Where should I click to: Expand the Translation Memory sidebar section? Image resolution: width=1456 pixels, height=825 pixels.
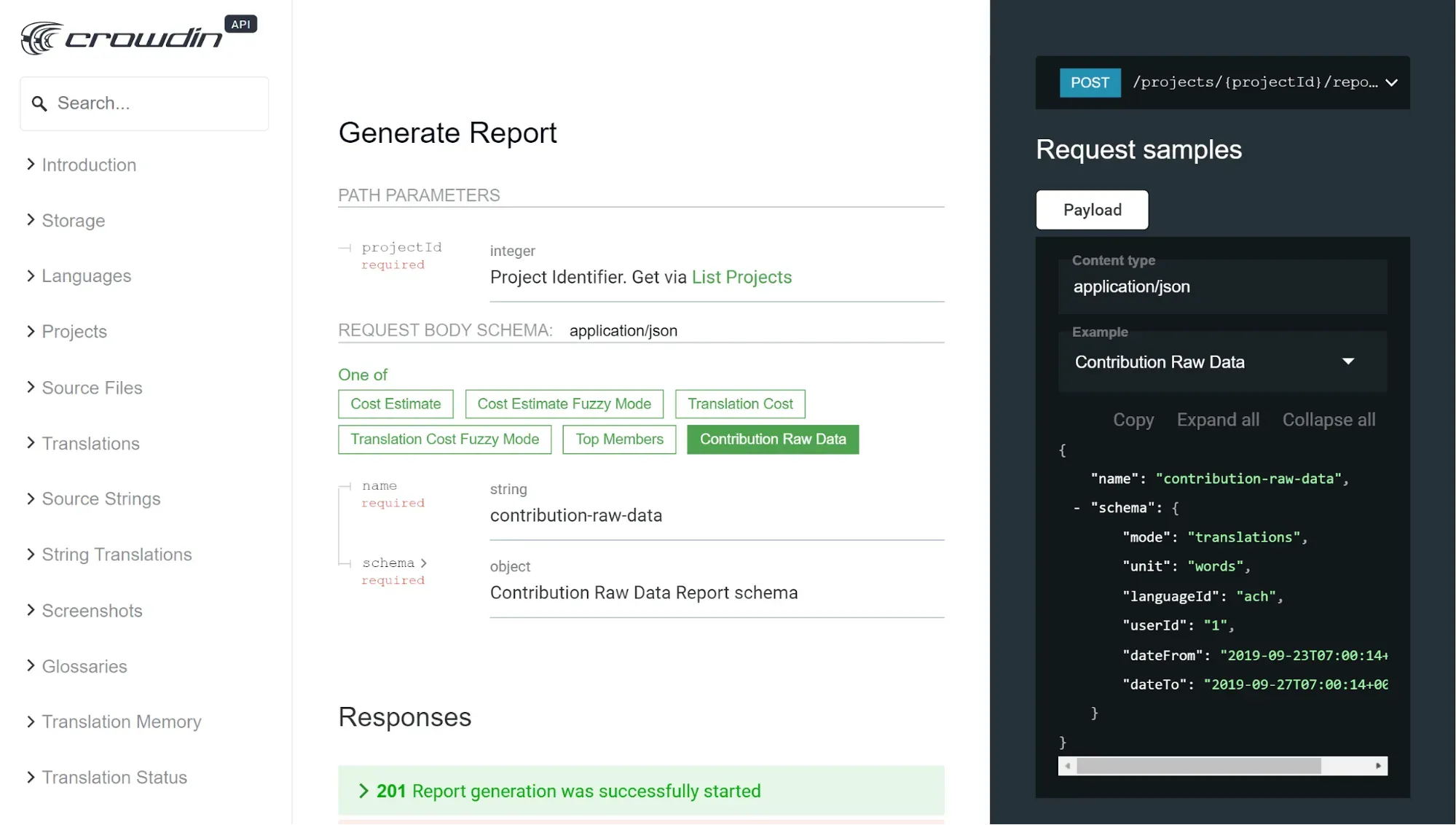coord(121,722)
